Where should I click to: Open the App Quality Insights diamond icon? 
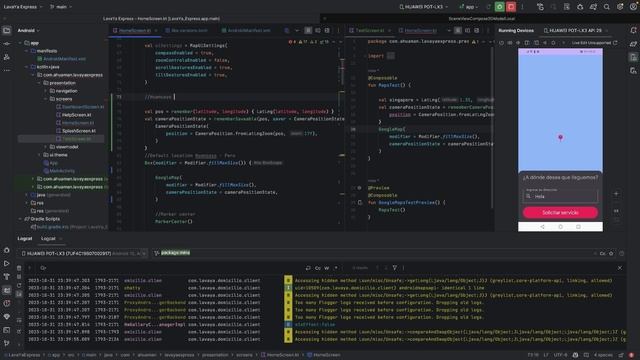pyautogui.click(x=7, y=317)
